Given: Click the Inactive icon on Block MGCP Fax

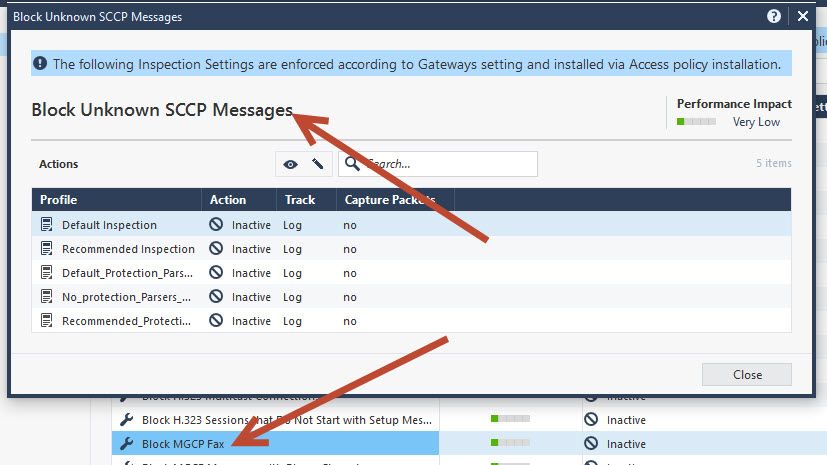Looking at the screenshot, I should click(591, 443).
